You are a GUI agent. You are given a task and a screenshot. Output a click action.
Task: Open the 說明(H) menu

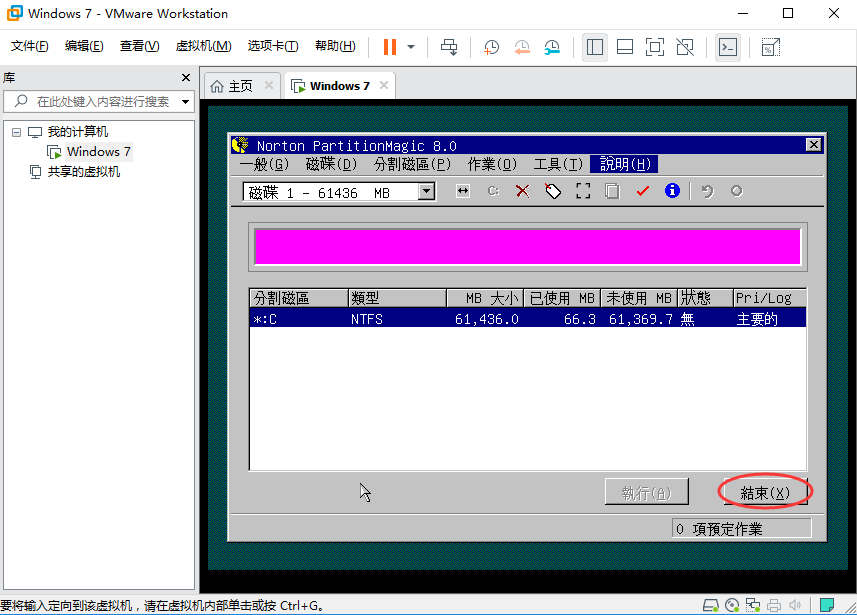coord(624,164)
